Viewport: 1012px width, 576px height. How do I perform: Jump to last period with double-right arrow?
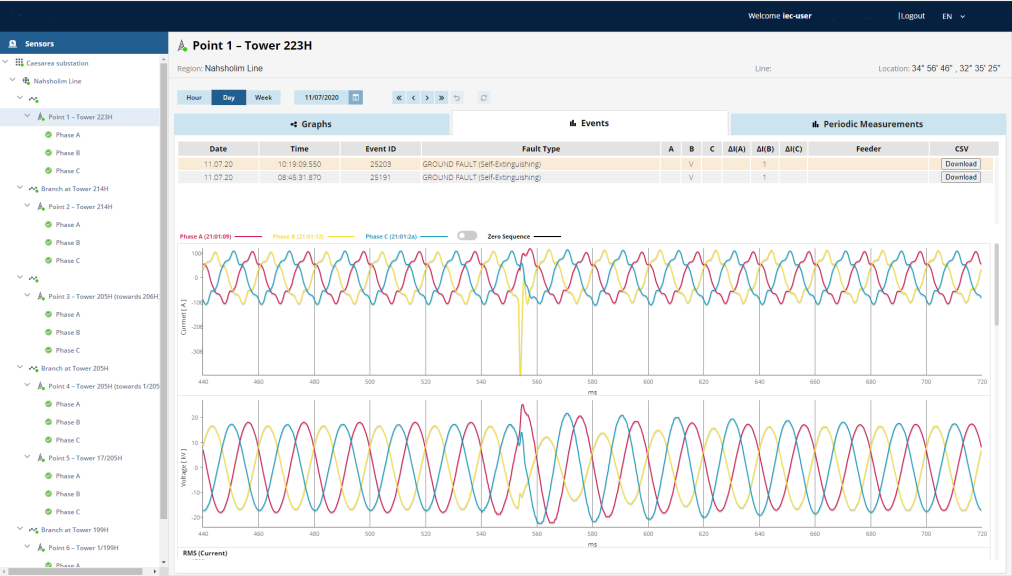[441, 98]
